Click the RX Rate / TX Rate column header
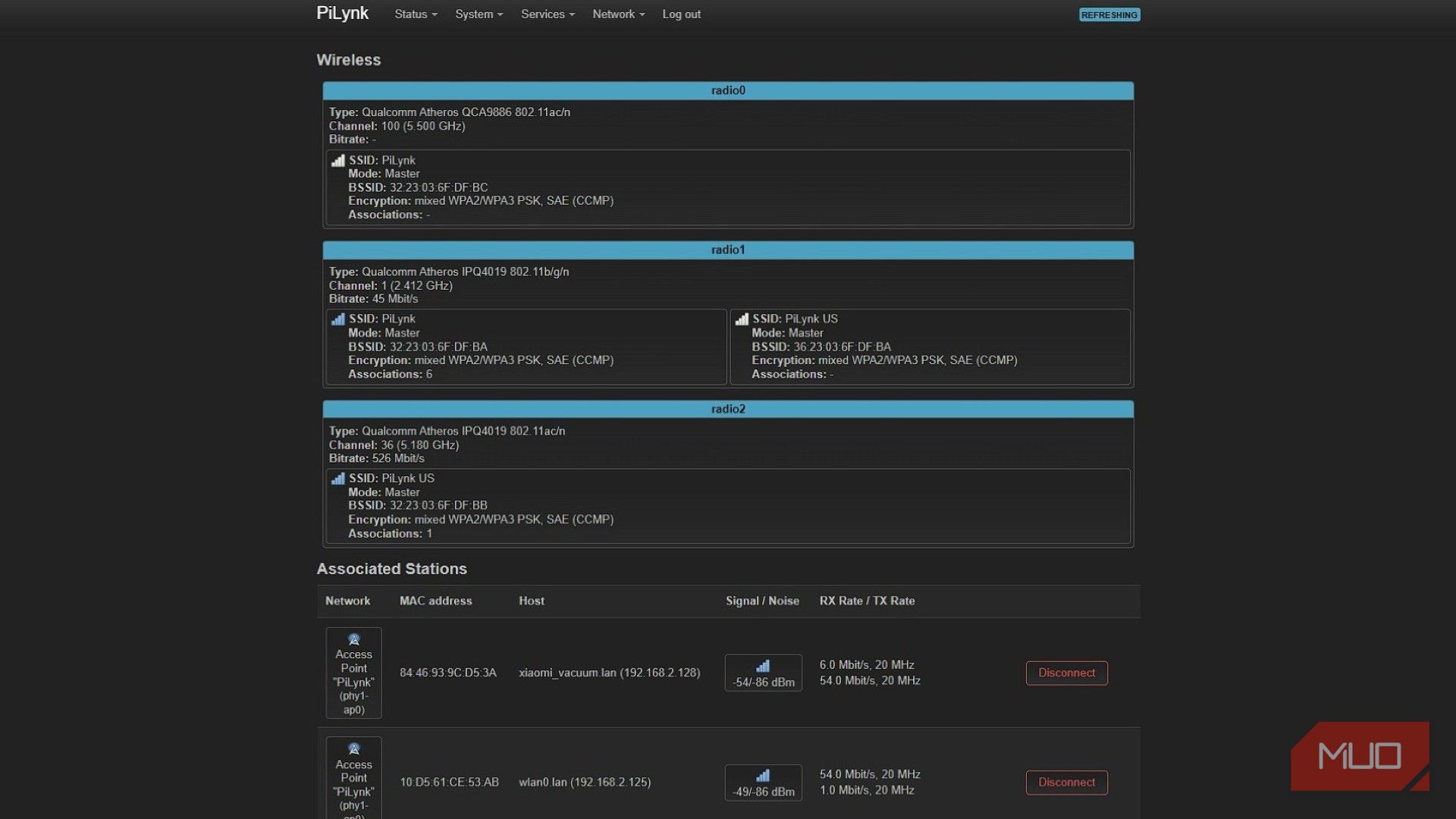Screen dimensions: 1456x819 click(x=867, y=601)
